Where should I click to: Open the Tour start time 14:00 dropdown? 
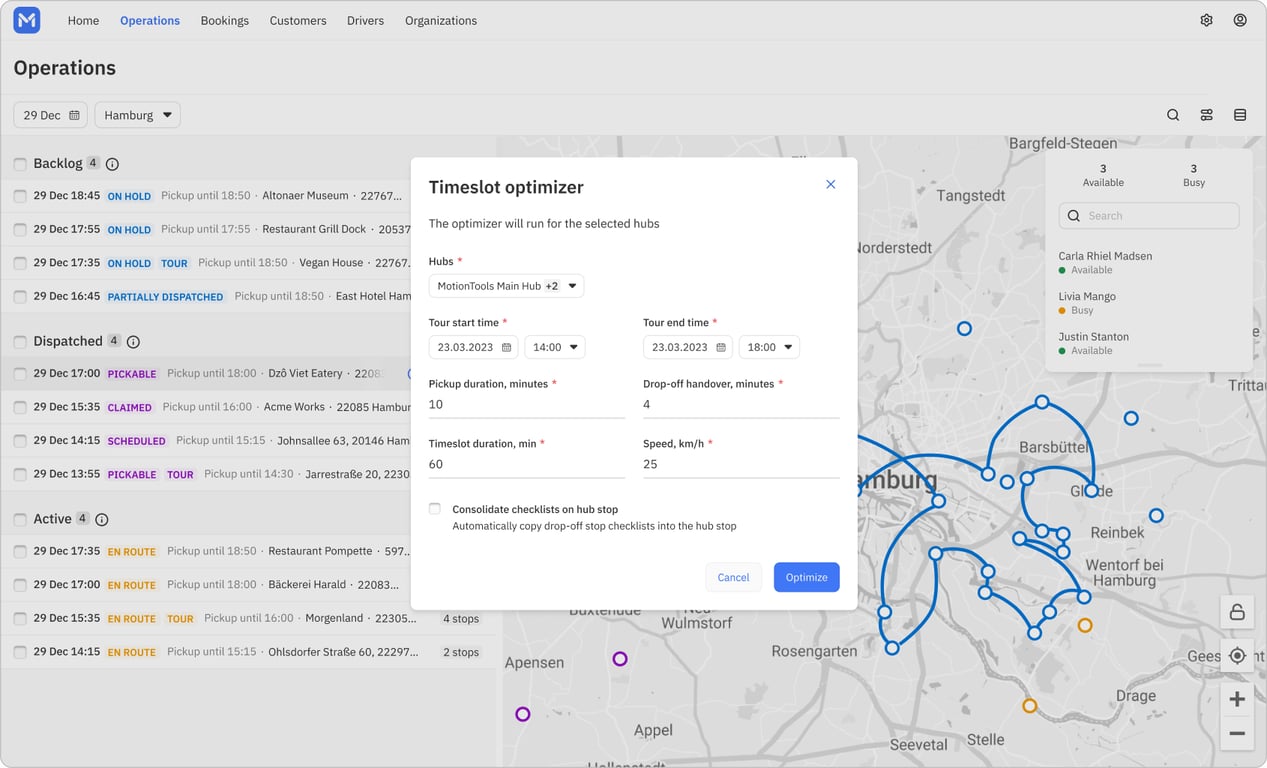click(555, 348)
